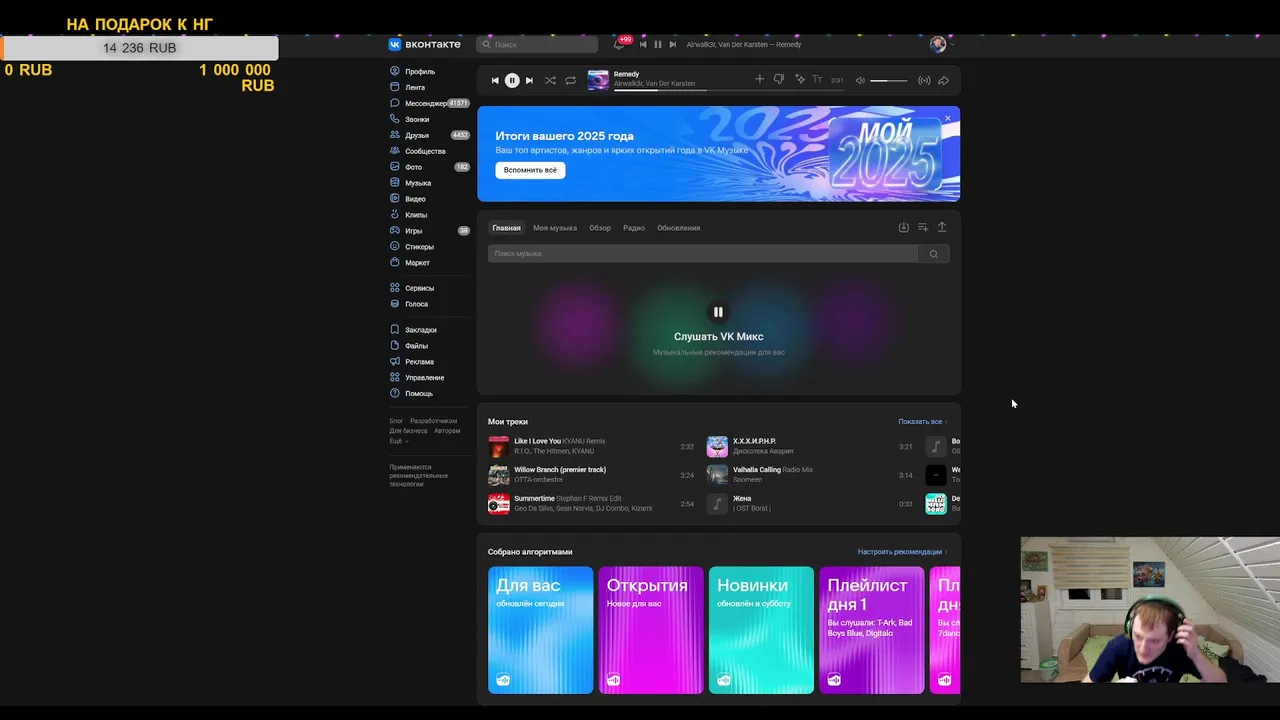Screen dimensions: 1280x720
Task: Open Маркет in the left sidebar
Action: (x=410, y=263)
